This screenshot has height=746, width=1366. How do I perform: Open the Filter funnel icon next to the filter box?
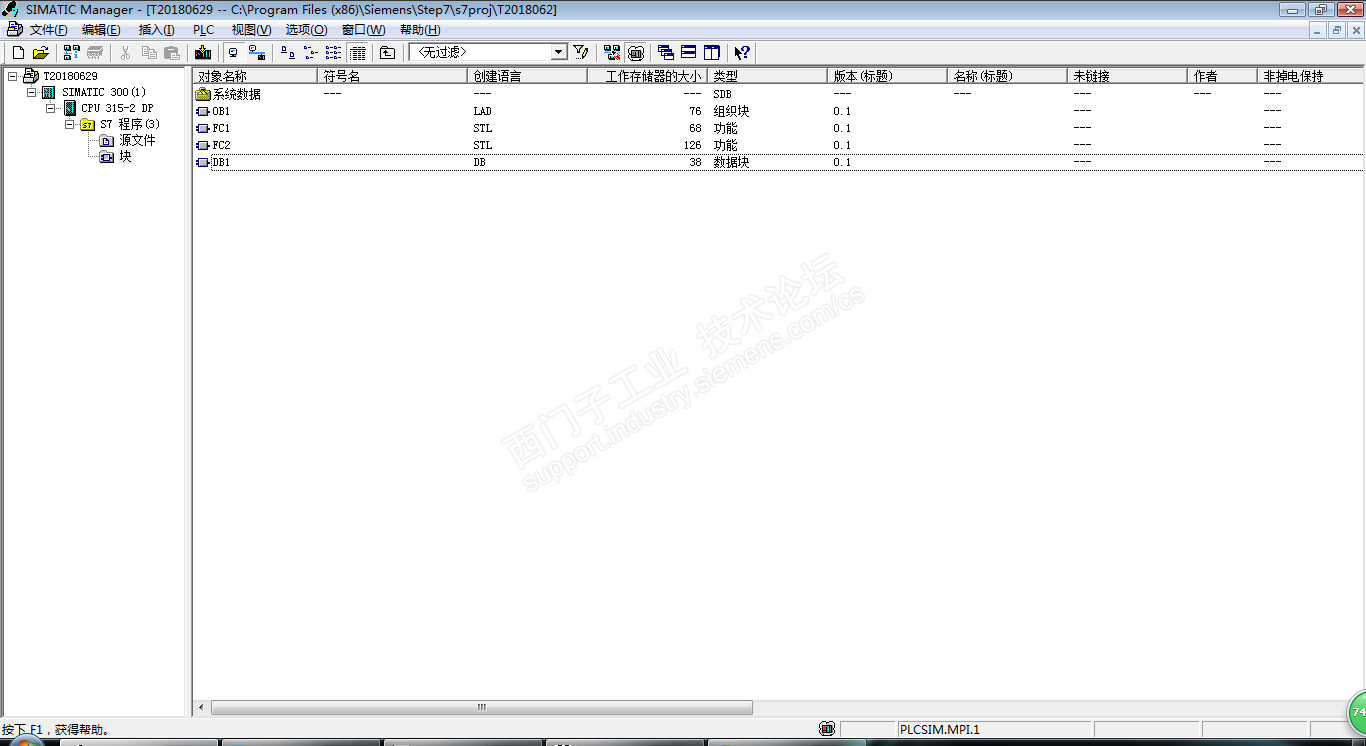pyautogui.click(x=581, y=52)
